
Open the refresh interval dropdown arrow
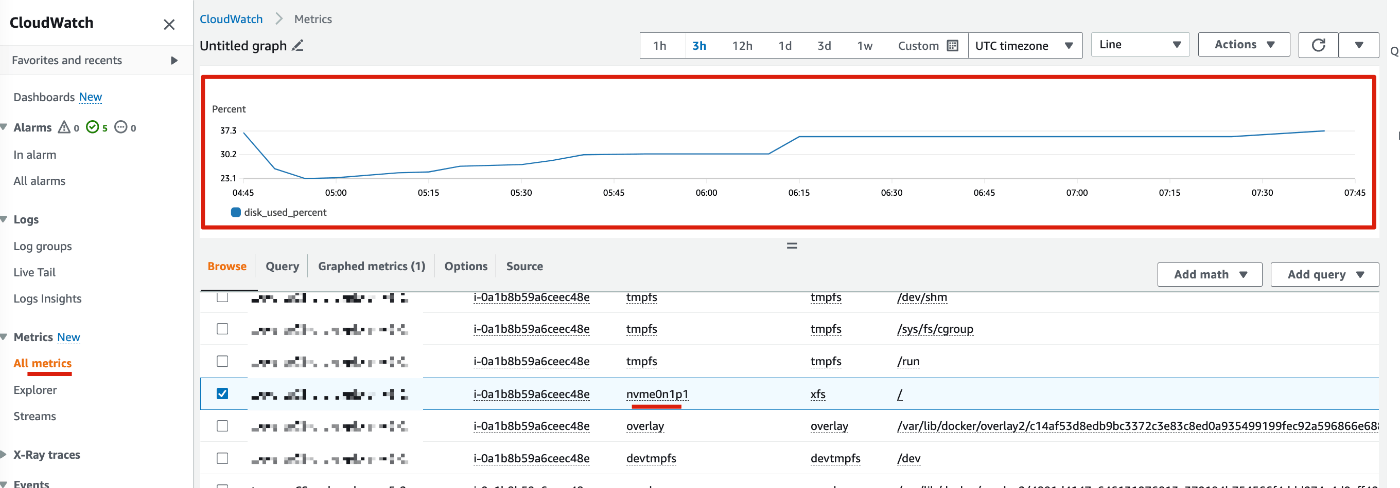[x=1359, y=45]
